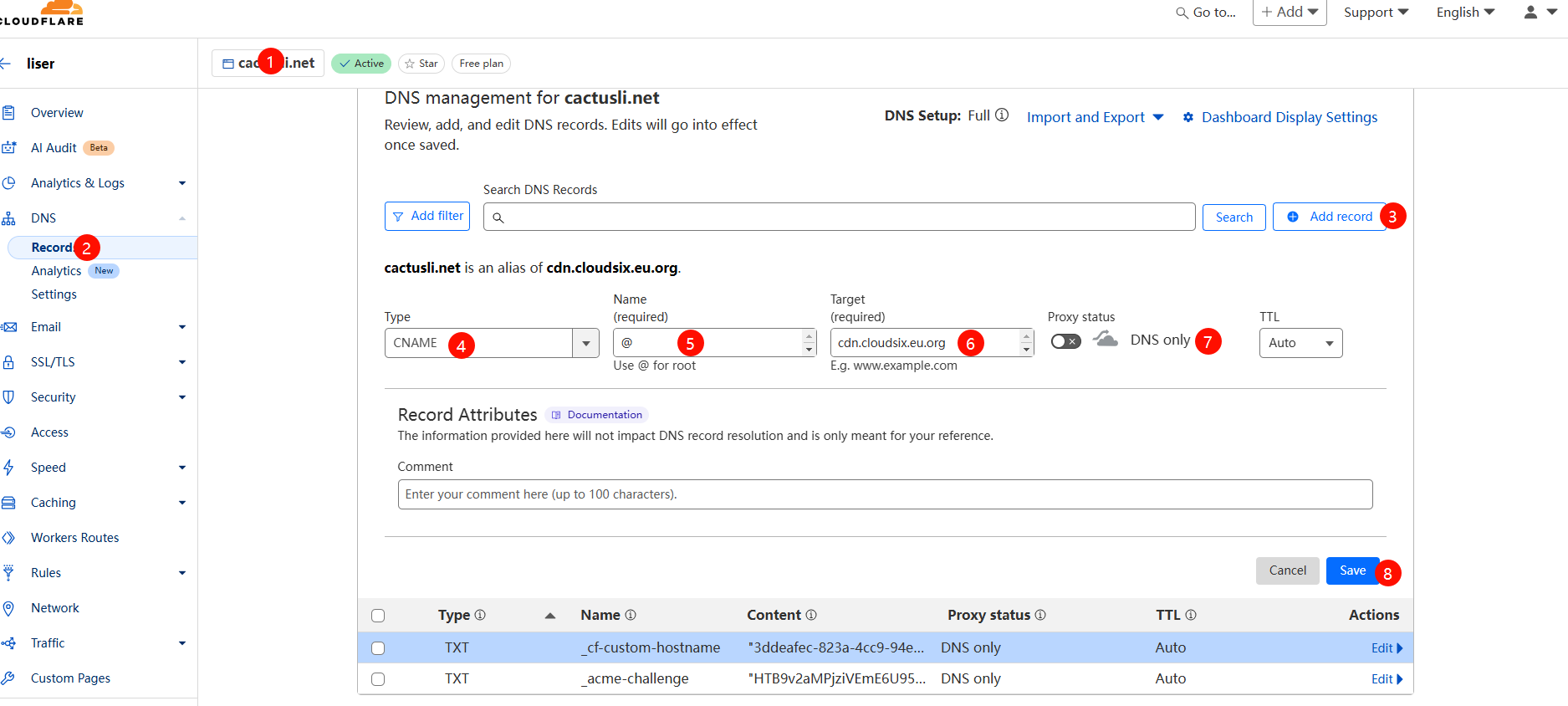The height and width of the screenshot is (706, 1568).
Task: Click the Workers Routes icon
Action: tap(8, 538)
